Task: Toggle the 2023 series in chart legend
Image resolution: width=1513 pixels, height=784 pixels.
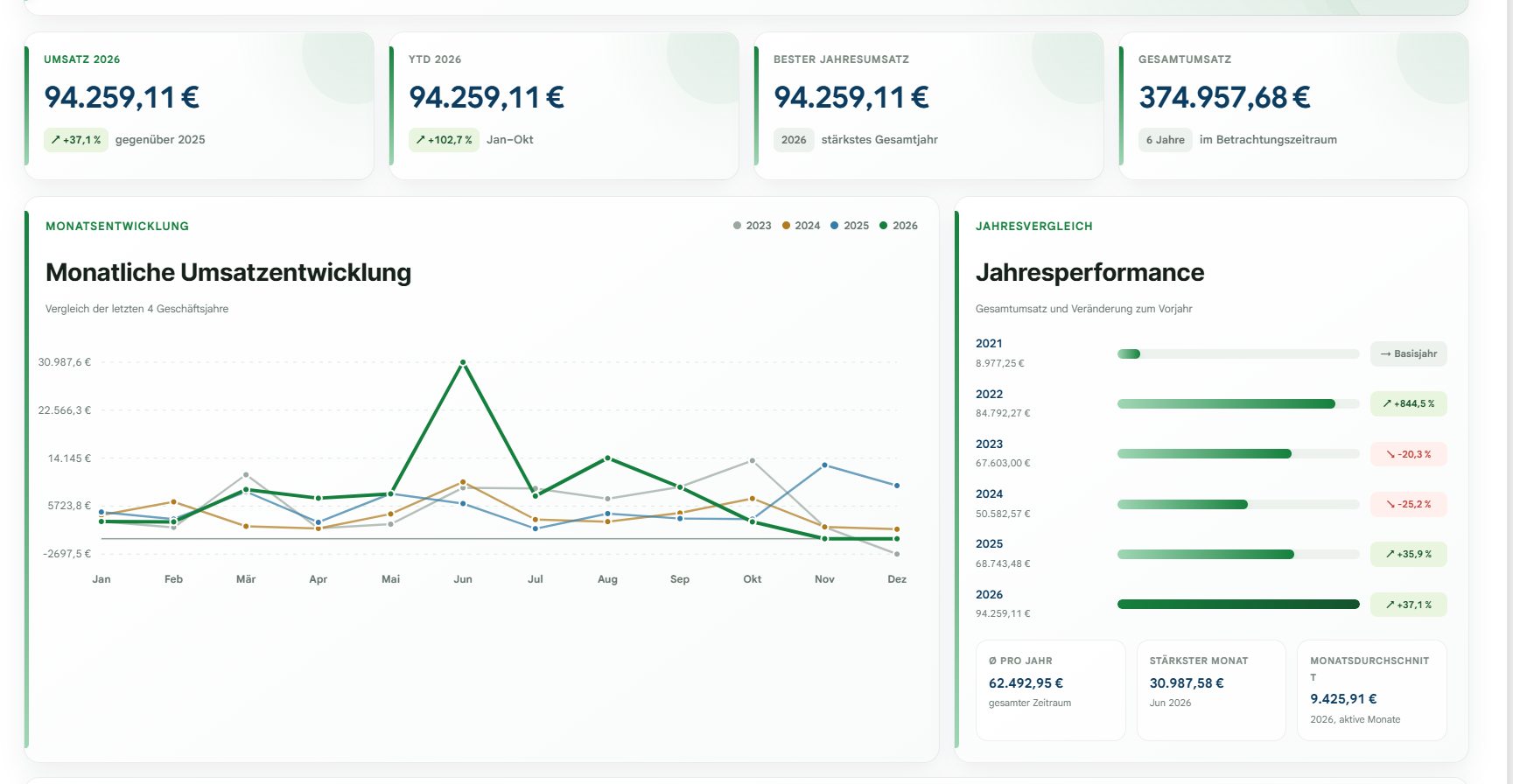Action: pos(753,226)
